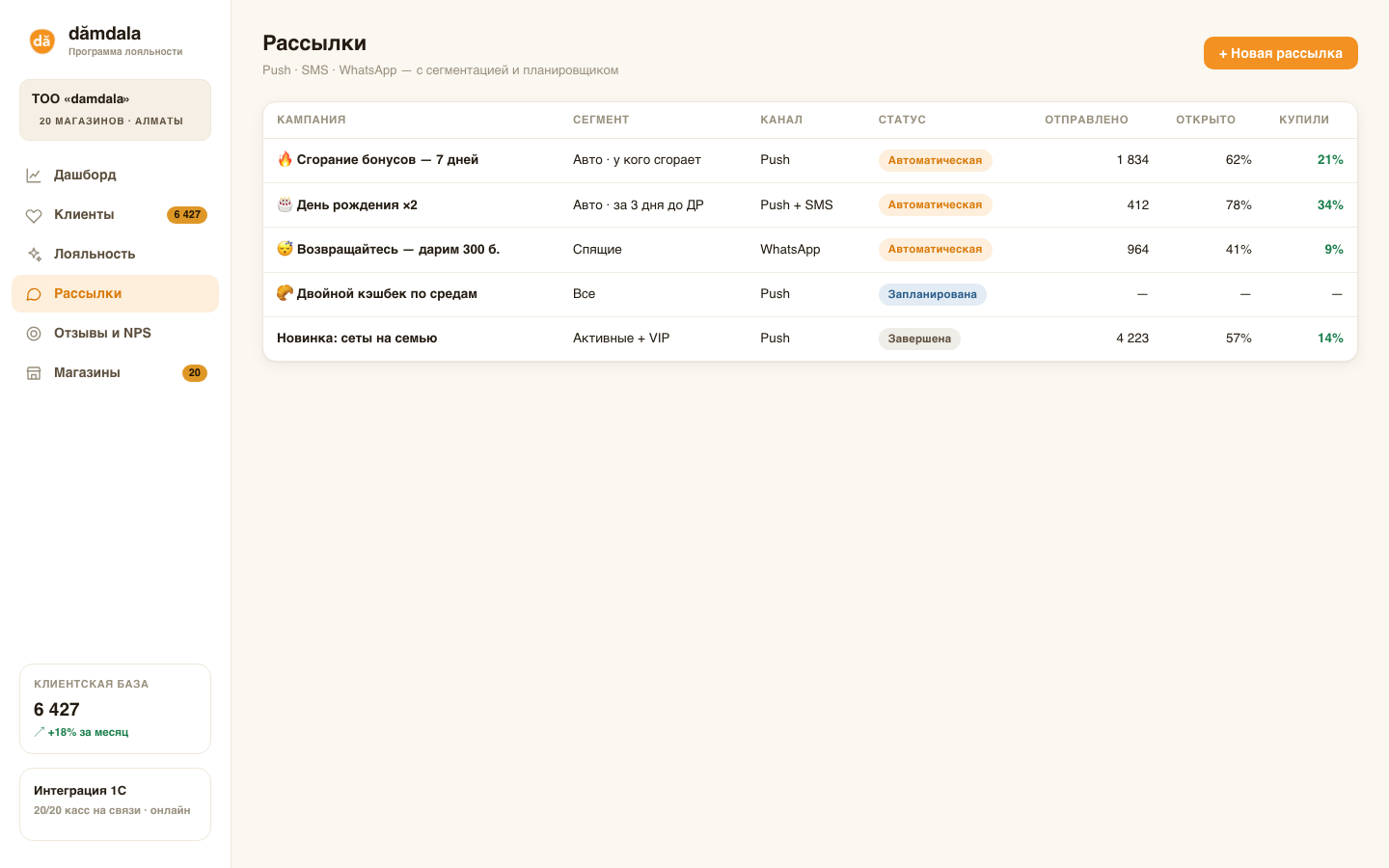The height and width of the screenshot is (868, 1389).
Task: Click the Активные + VIP segment cell
Action: [621, 338]
